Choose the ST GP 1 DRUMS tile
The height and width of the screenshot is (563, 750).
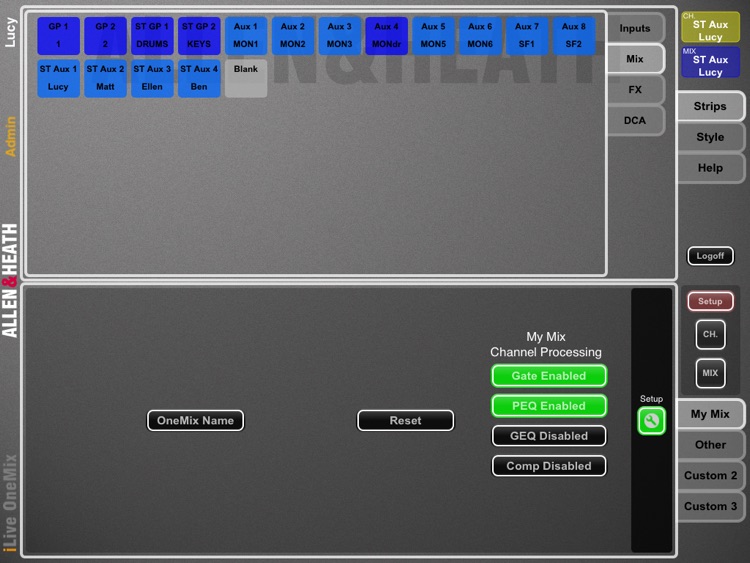click(x=152, y=35)
